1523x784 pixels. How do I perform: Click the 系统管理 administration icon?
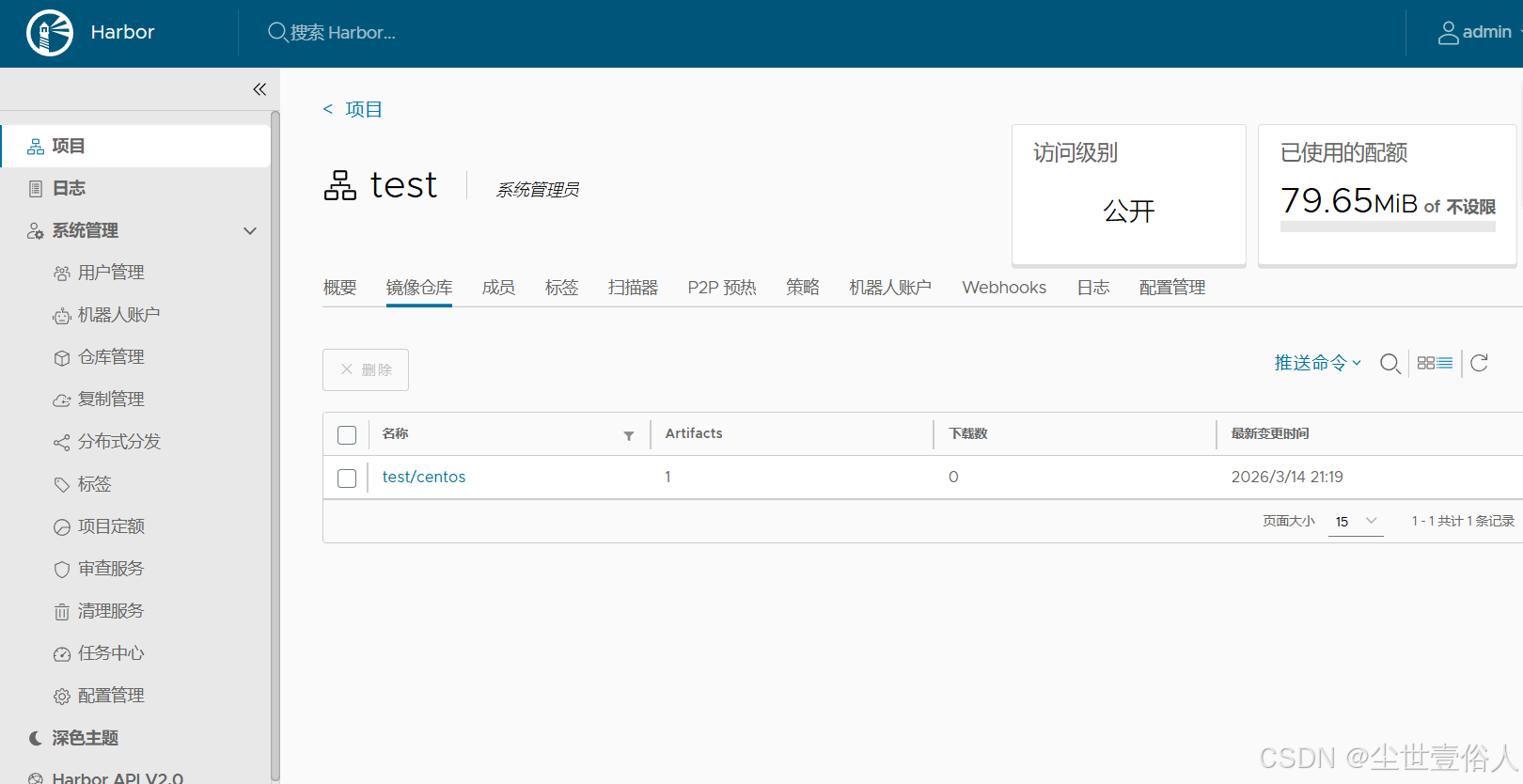tap(36, 231)
